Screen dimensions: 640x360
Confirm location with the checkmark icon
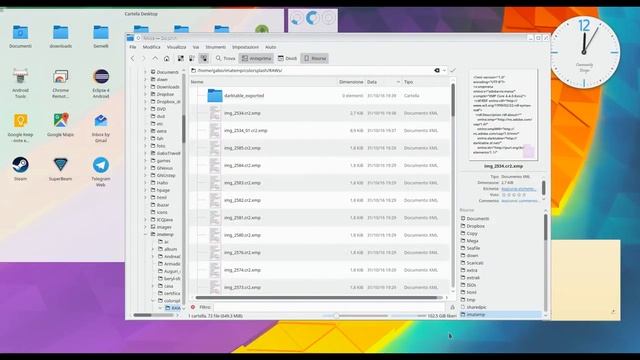[x=453, y=70]
